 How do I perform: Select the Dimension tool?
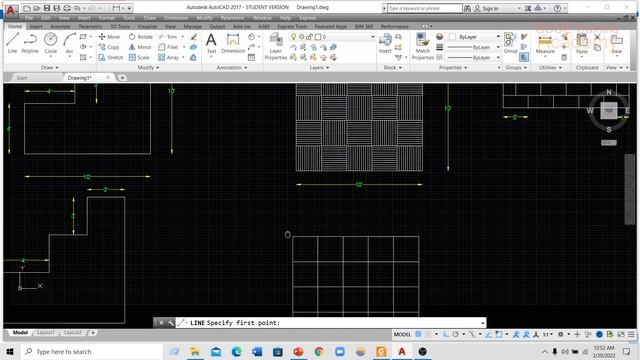click(x=233, y=43)
